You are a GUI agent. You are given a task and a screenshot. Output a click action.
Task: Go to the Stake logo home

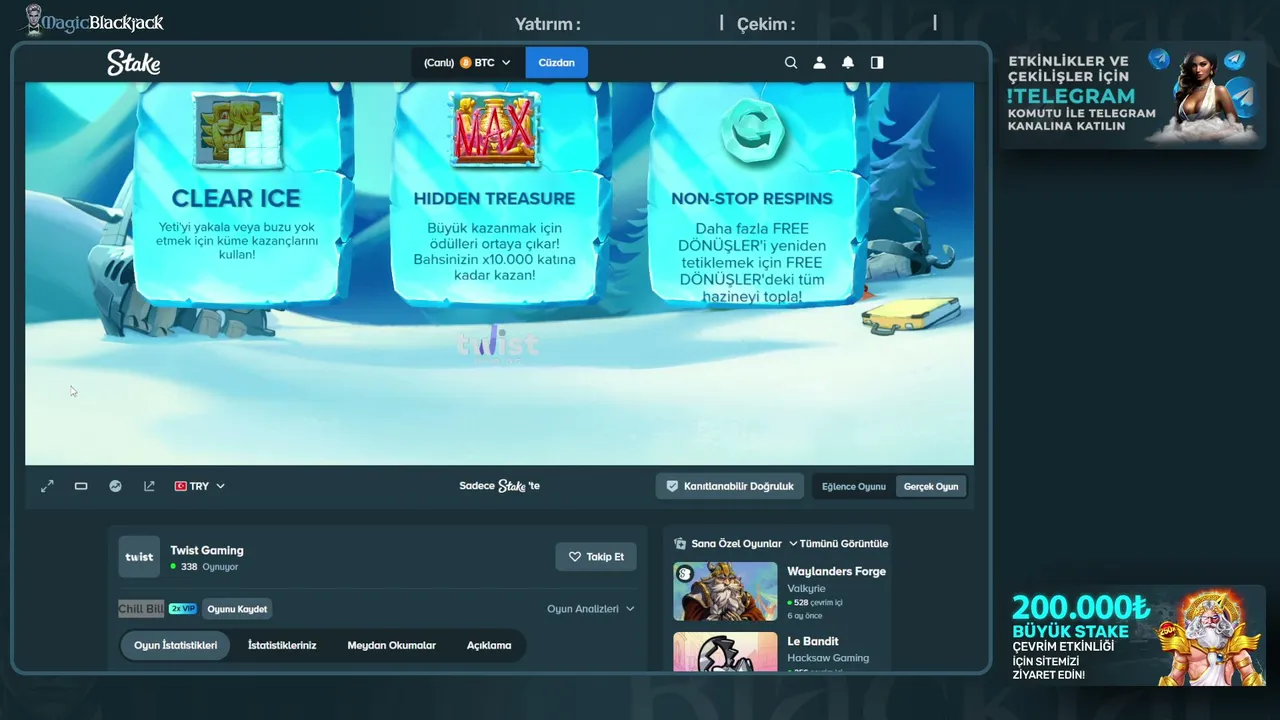[134, 62]
